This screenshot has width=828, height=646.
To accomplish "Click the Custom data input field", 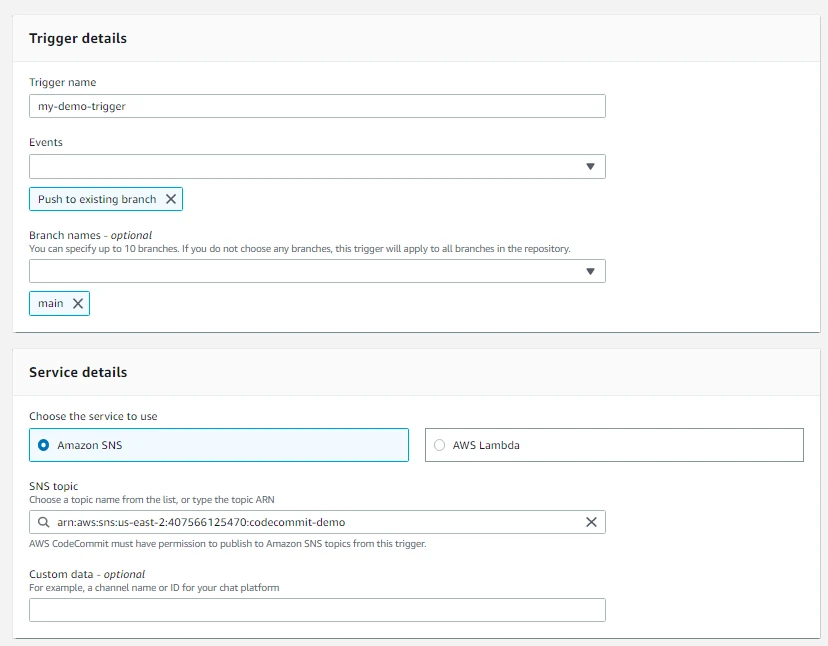I will point(317,610).
